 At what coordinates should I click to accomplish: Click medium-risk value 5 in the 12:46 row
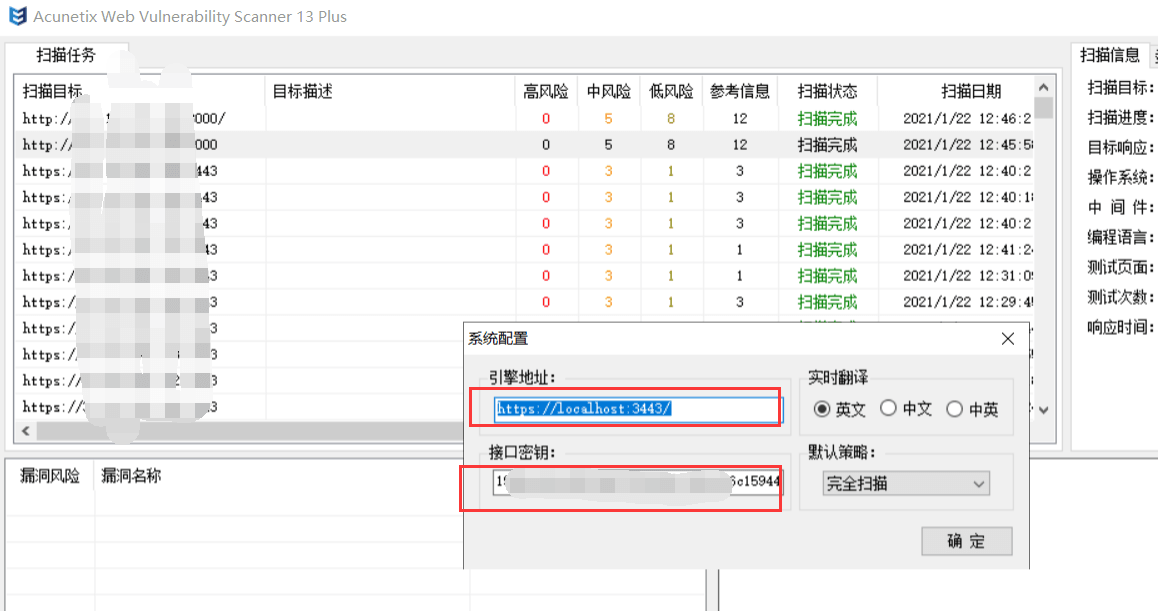(x=608, y=118)
